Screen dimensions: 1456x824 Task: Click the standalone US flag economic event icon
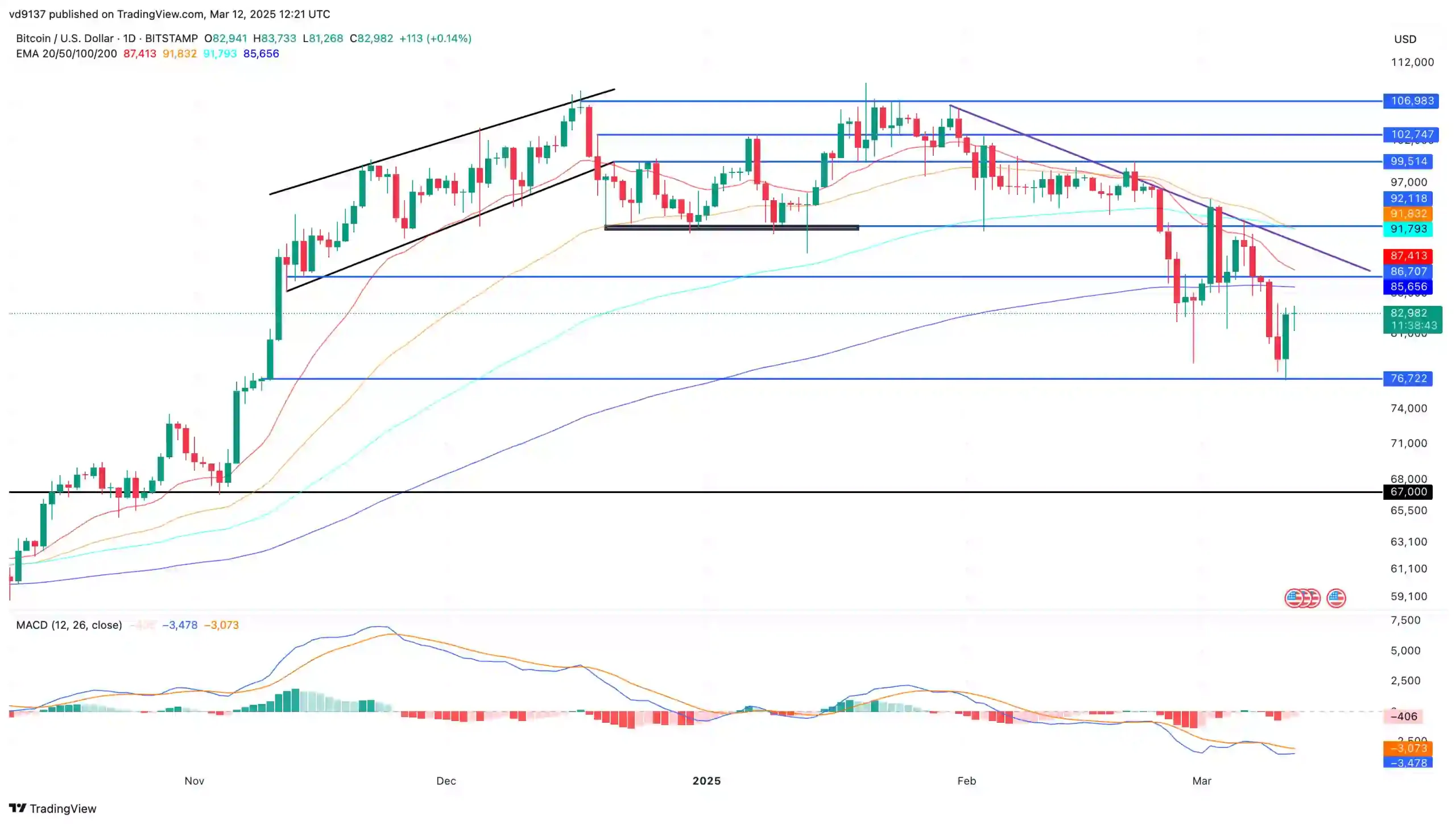pyautogui.click(x=1335, y=598)
